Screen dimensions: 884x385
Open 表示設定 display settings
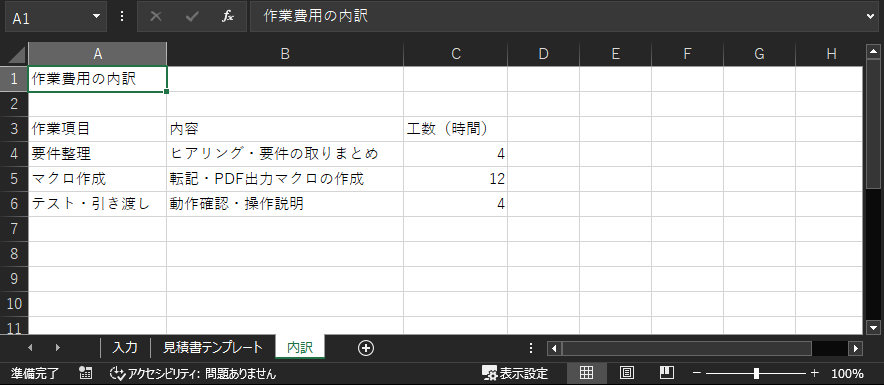pos(515,373)
